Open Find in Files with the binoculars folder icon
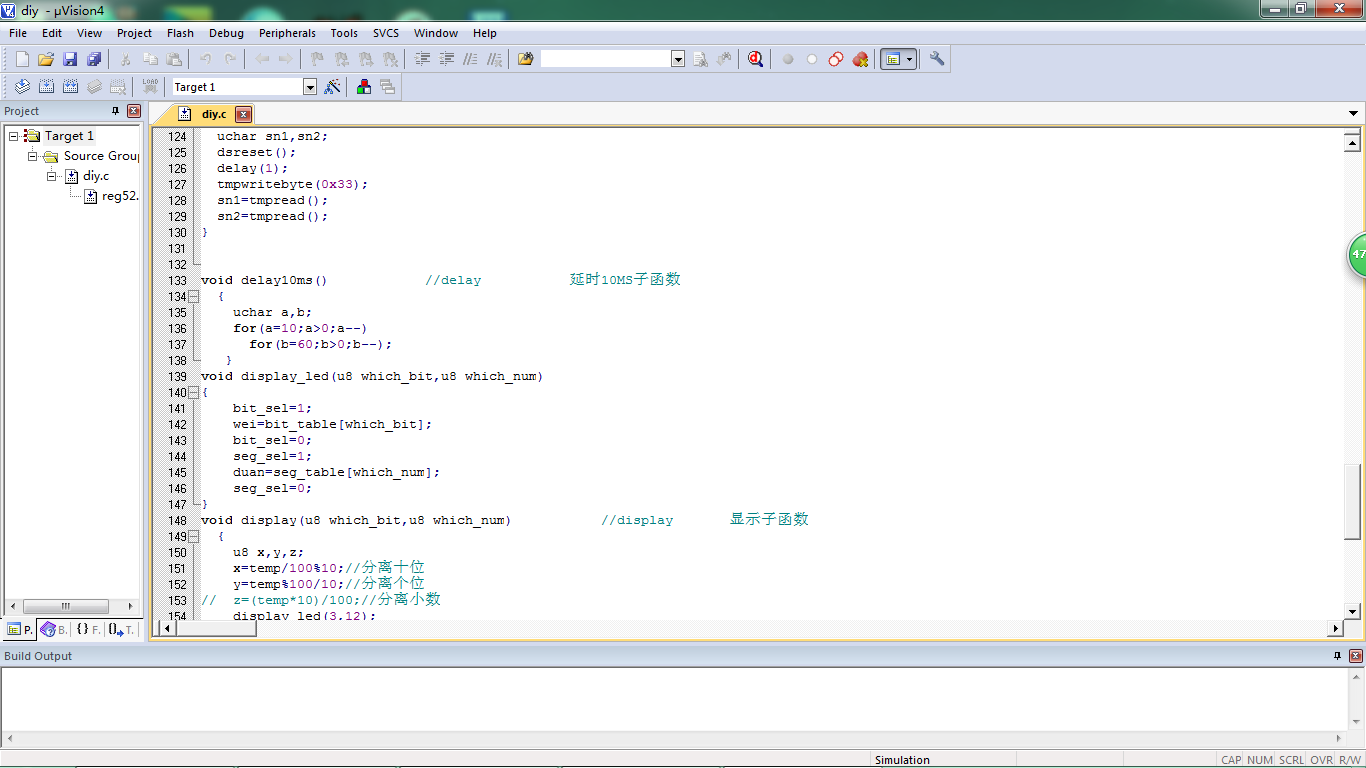Image resolution: width=1366 pixels, height=768 pixels. click(x=525, y=60)
